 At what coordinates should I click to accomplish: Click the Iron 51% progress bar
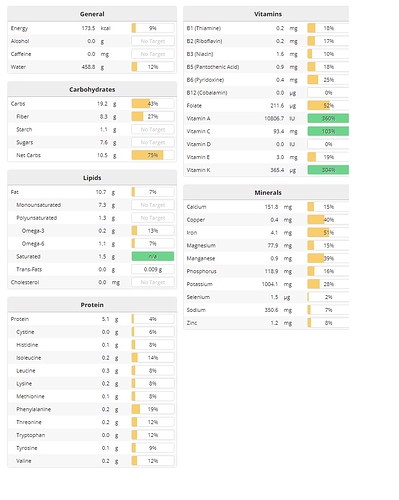[328, 233]
